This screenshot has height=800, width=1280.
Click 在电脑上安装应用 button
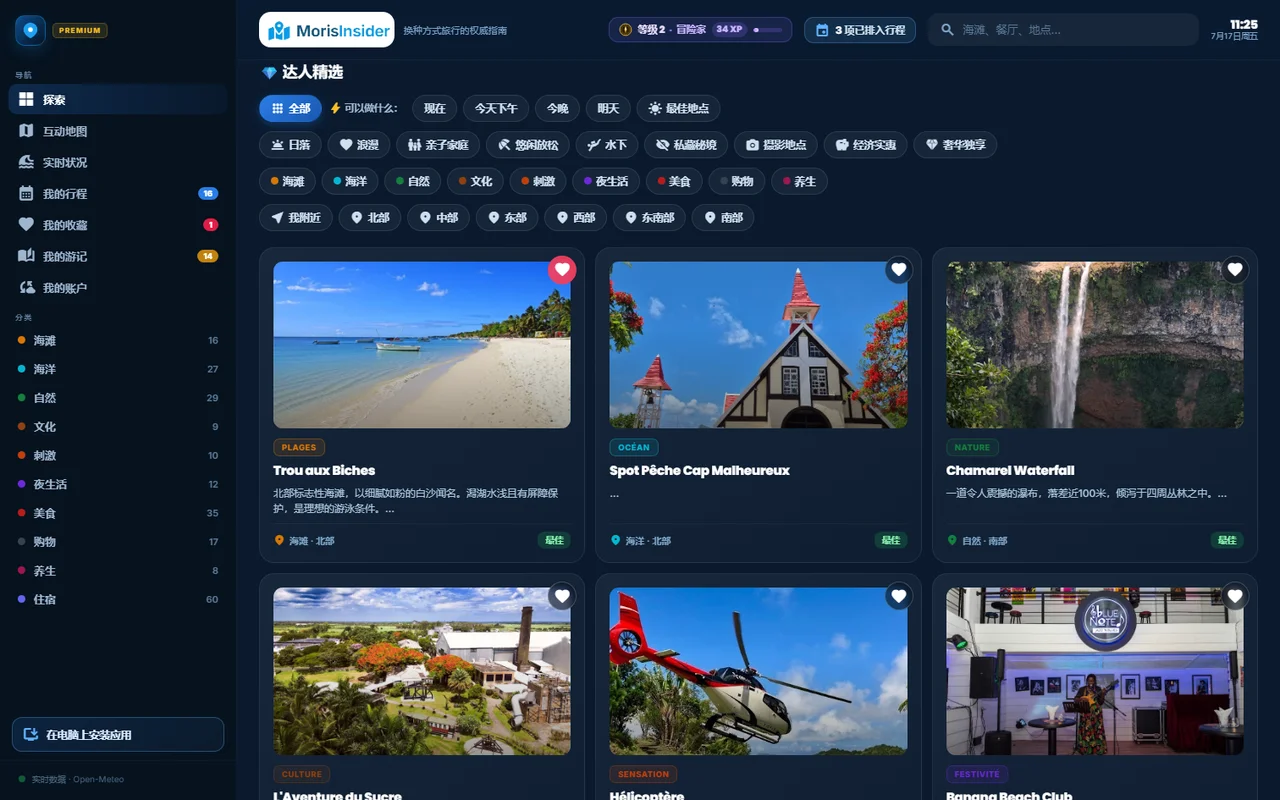118,735
